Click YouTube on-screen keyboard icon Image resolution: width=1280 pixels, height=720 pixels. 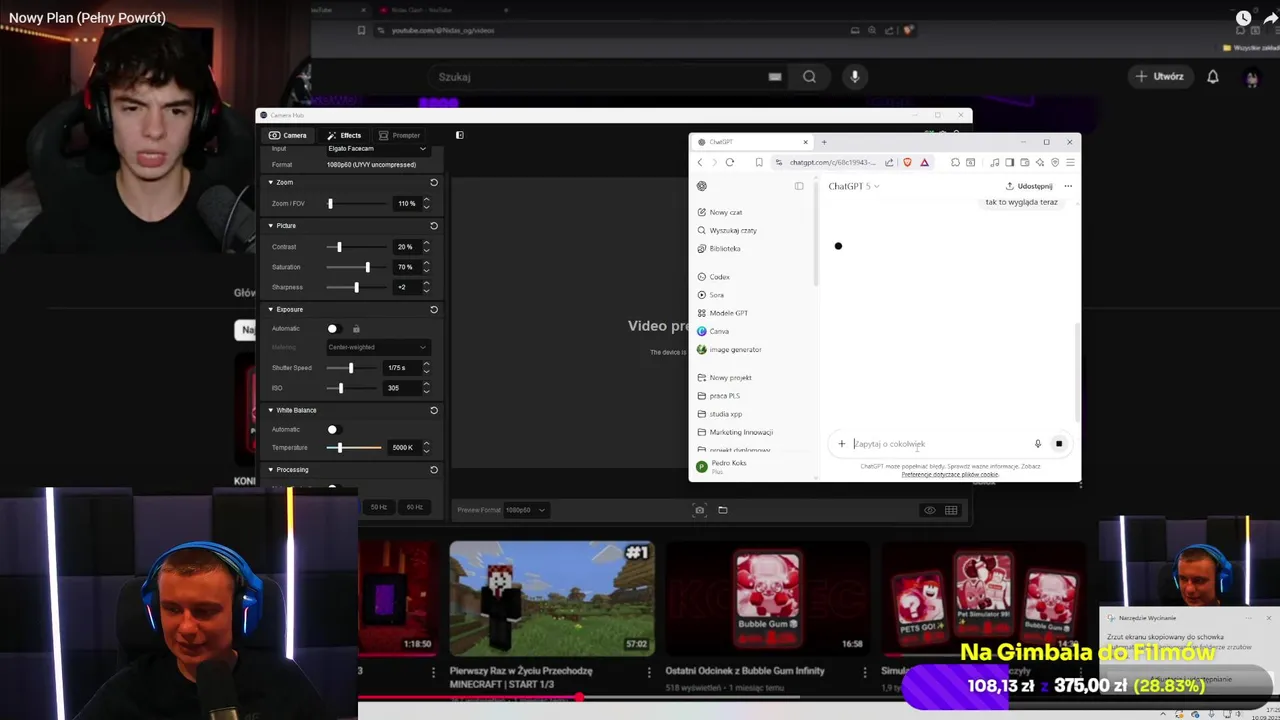(x=775, y=77)
